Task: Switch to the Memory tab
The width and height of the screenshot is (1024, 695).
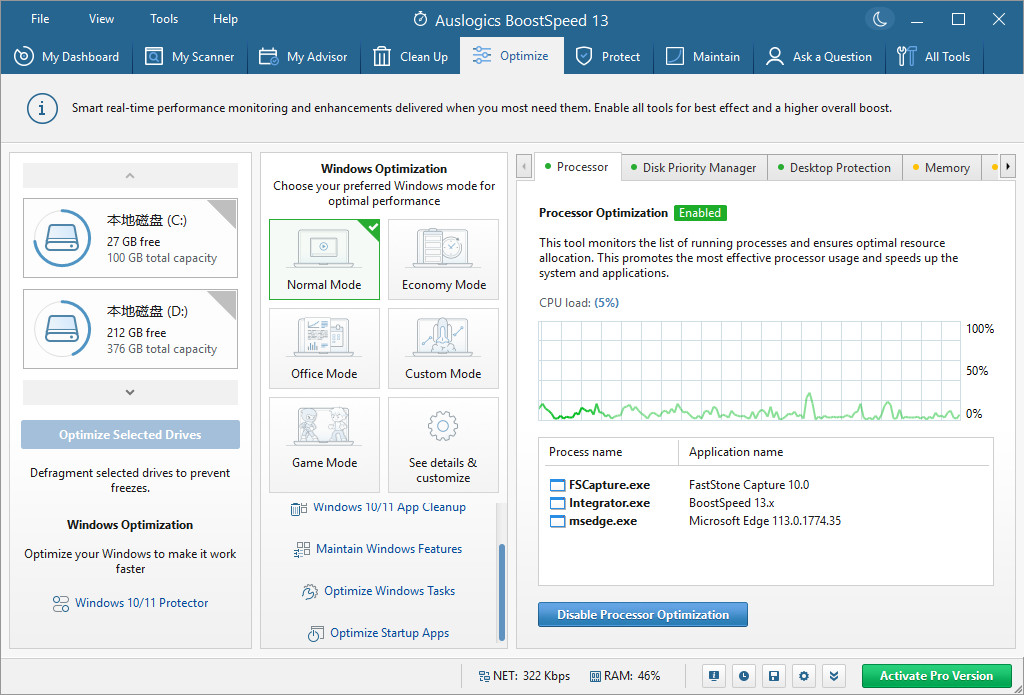Action: [942, 168]
